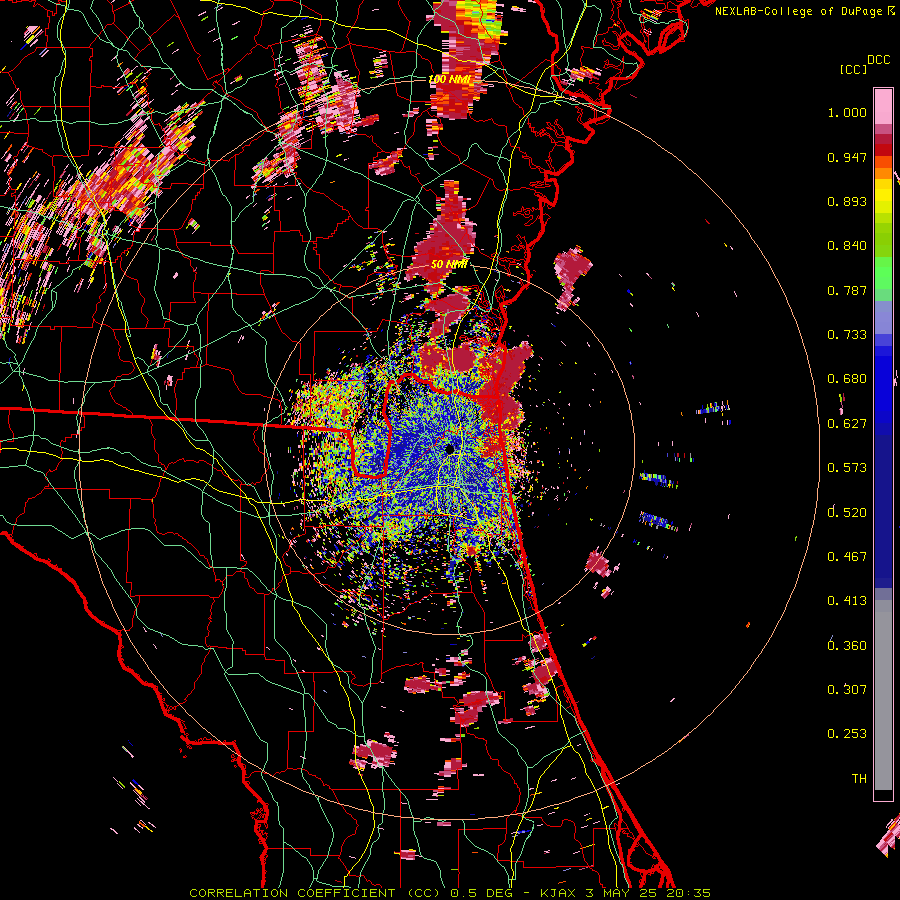
Task: Click the pink top segment of color bar
Action: 883,106
